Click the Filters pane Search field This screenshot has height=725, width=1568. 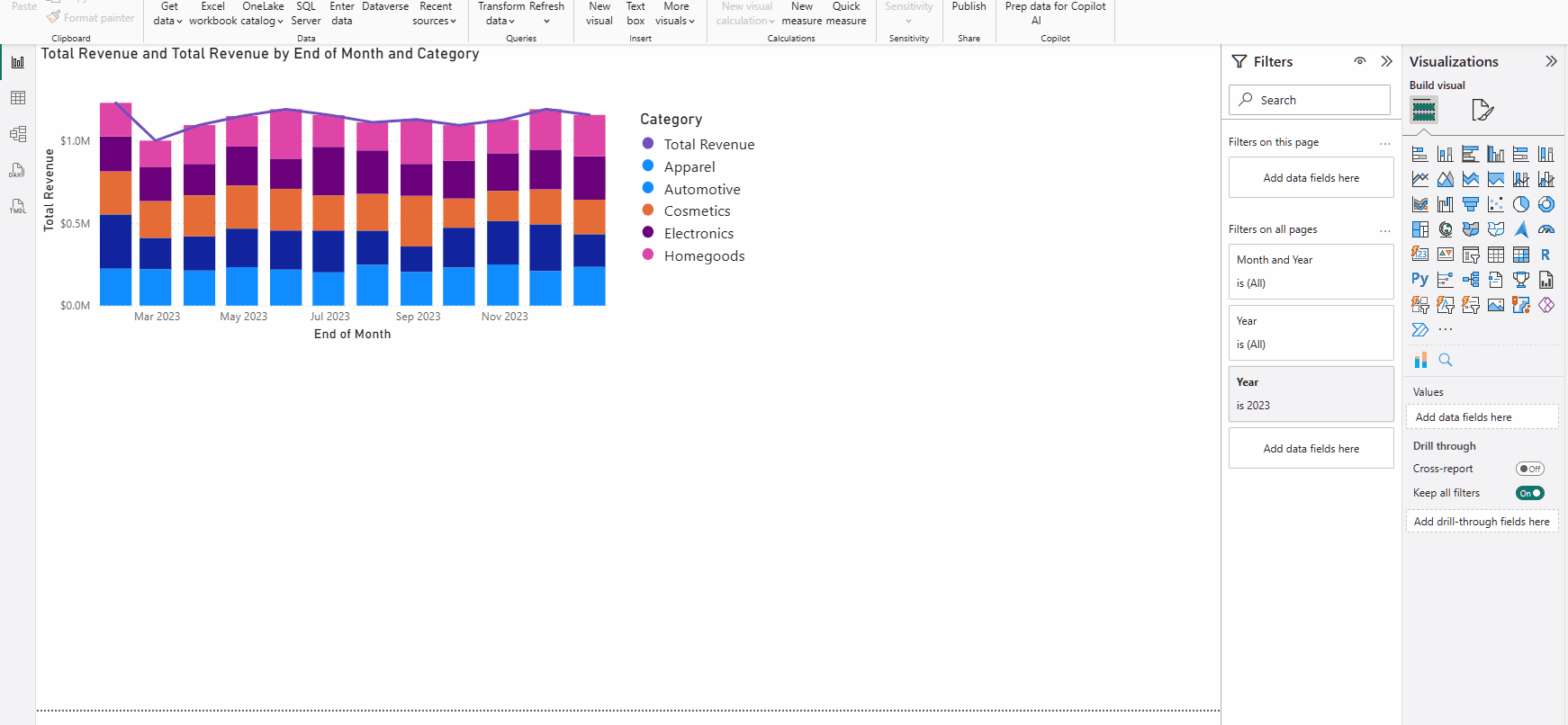click(1310, 100)
